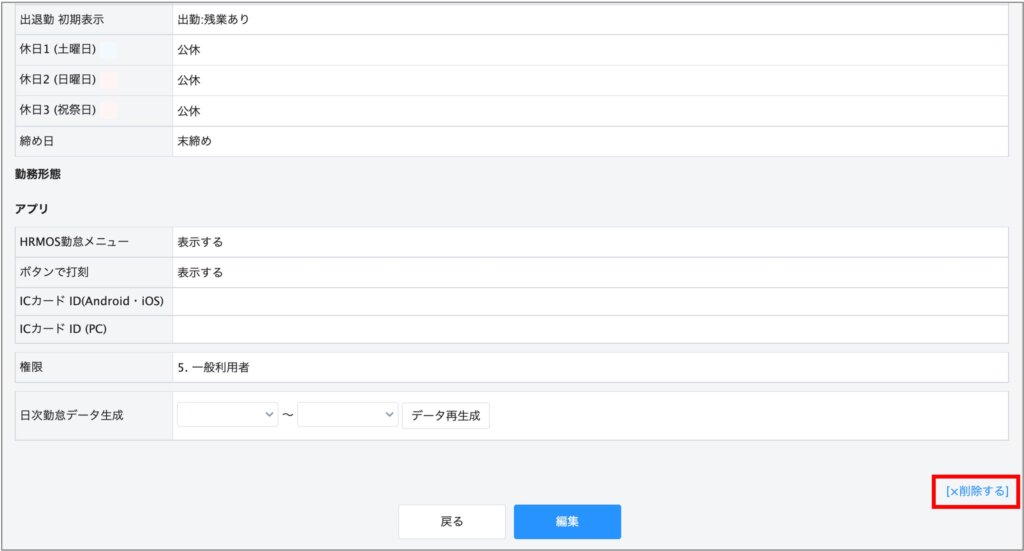The image size is (1024, 551).
Task: Click the 編集 button
Action: tap(567, 521)
